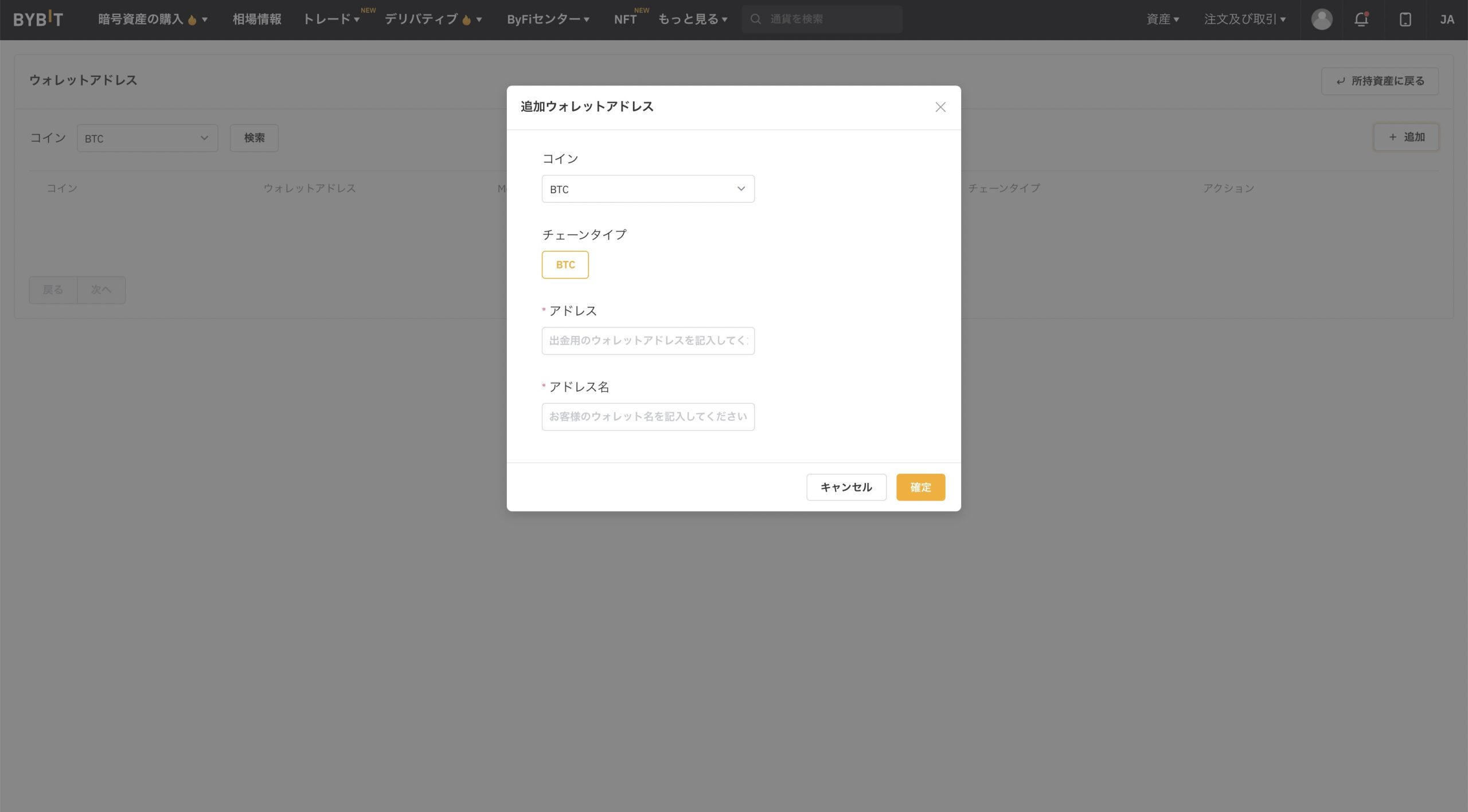
Task: Expand the コイン dropdown in the dialog
Action: point(647,189)
